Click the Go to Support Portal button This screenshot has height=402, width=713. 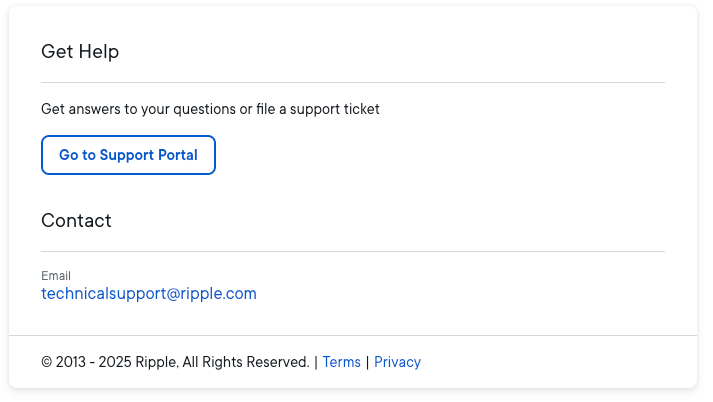(x=128, y=155)
